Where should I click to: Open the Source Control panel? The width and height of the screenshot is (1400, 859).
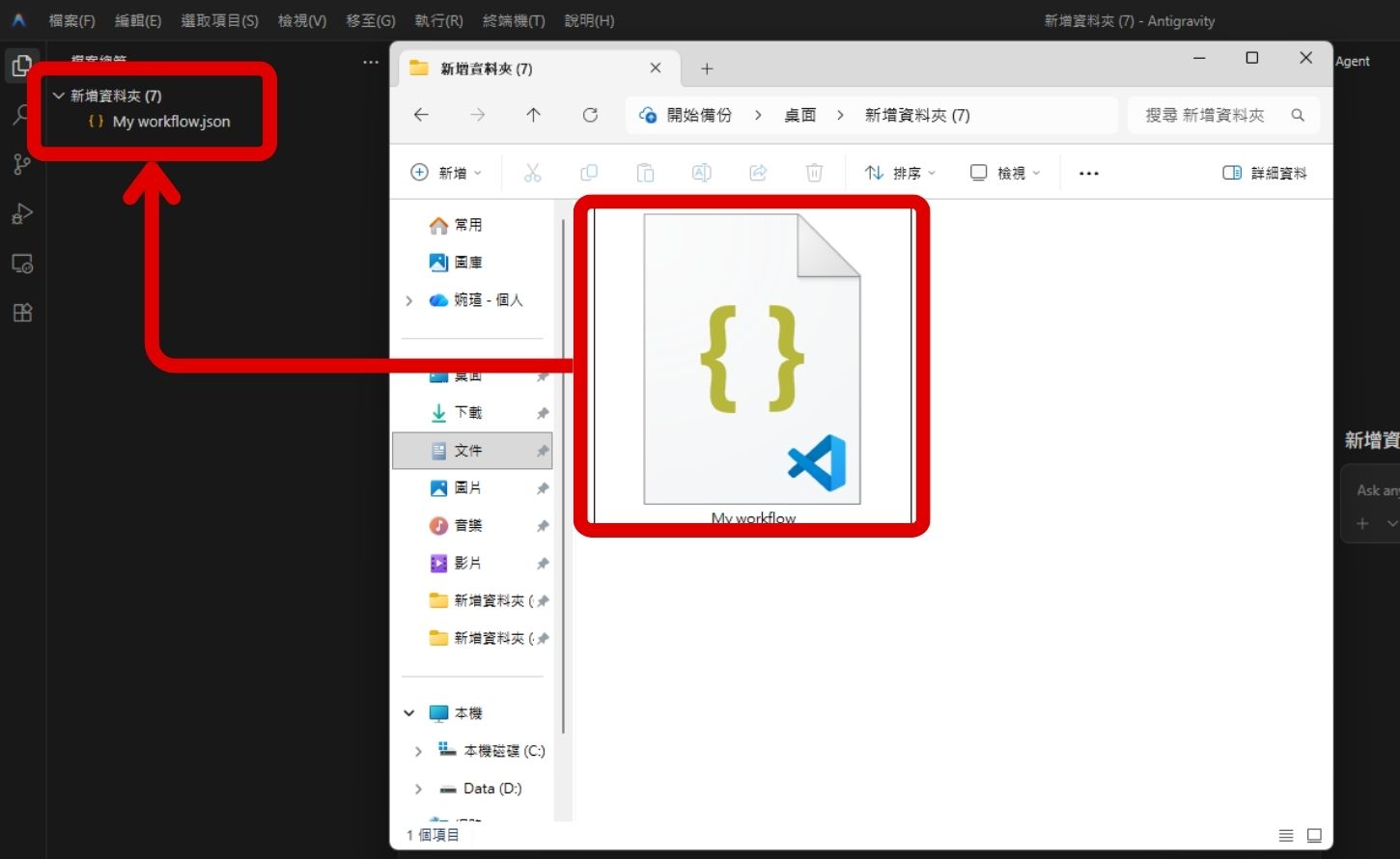[x=21, y=164]
